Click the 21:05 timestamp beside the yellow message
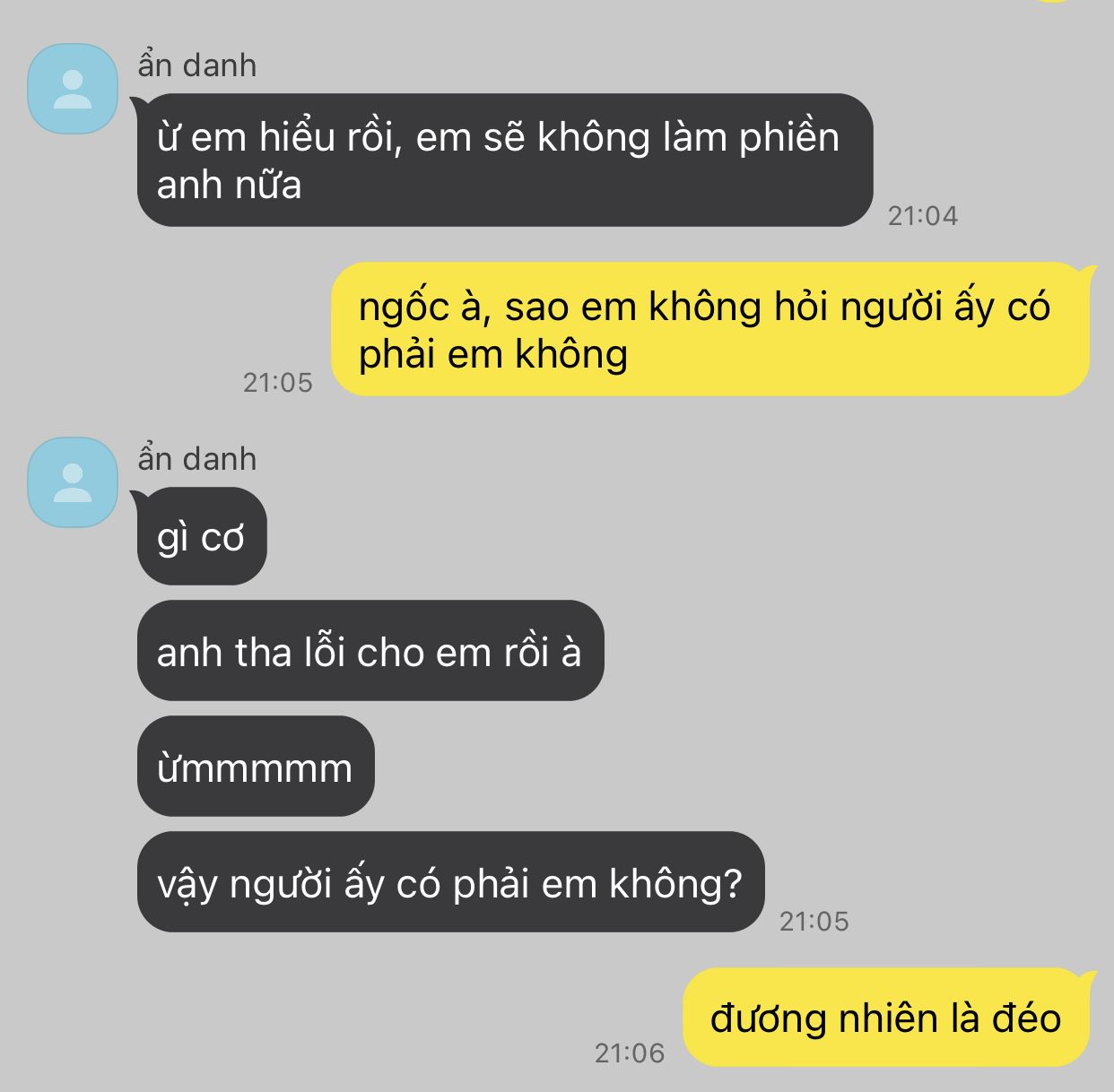Image resolution: width=1114 pixels, height=1092 pixels. pos(278,383)
